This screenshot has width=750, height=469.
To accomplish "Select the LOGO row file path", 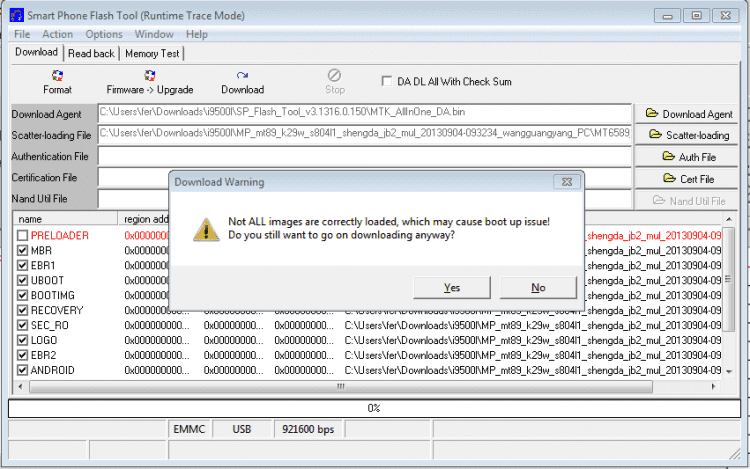I will coord(533,340).
